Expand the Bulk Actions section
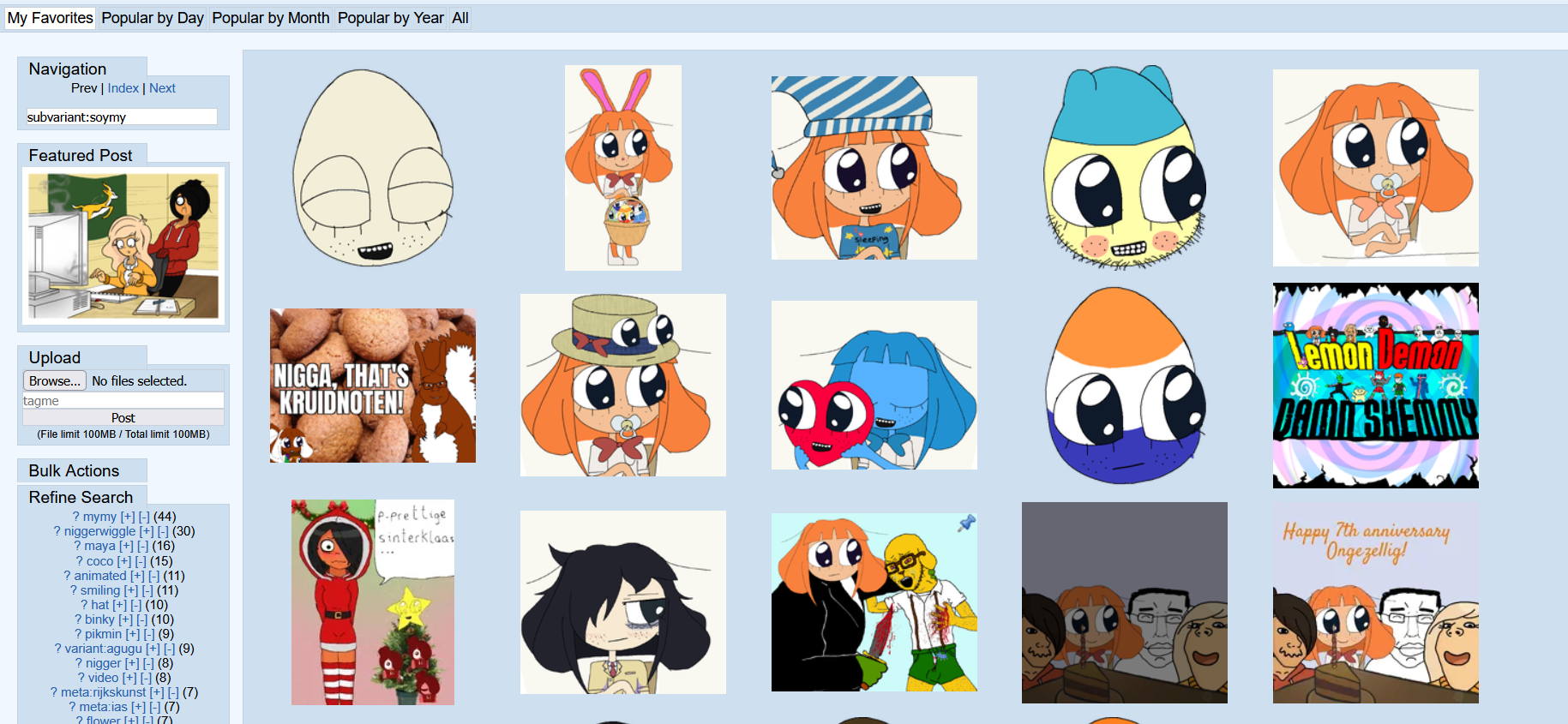The width and height of the screenshot is (1568, 724). tap(74, 470)
